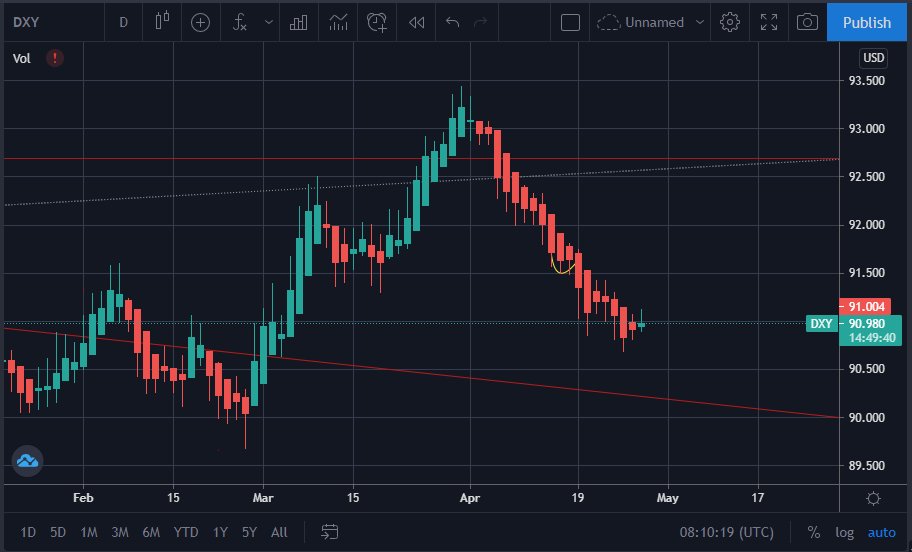Select the 5D date range

coord(58,532)
